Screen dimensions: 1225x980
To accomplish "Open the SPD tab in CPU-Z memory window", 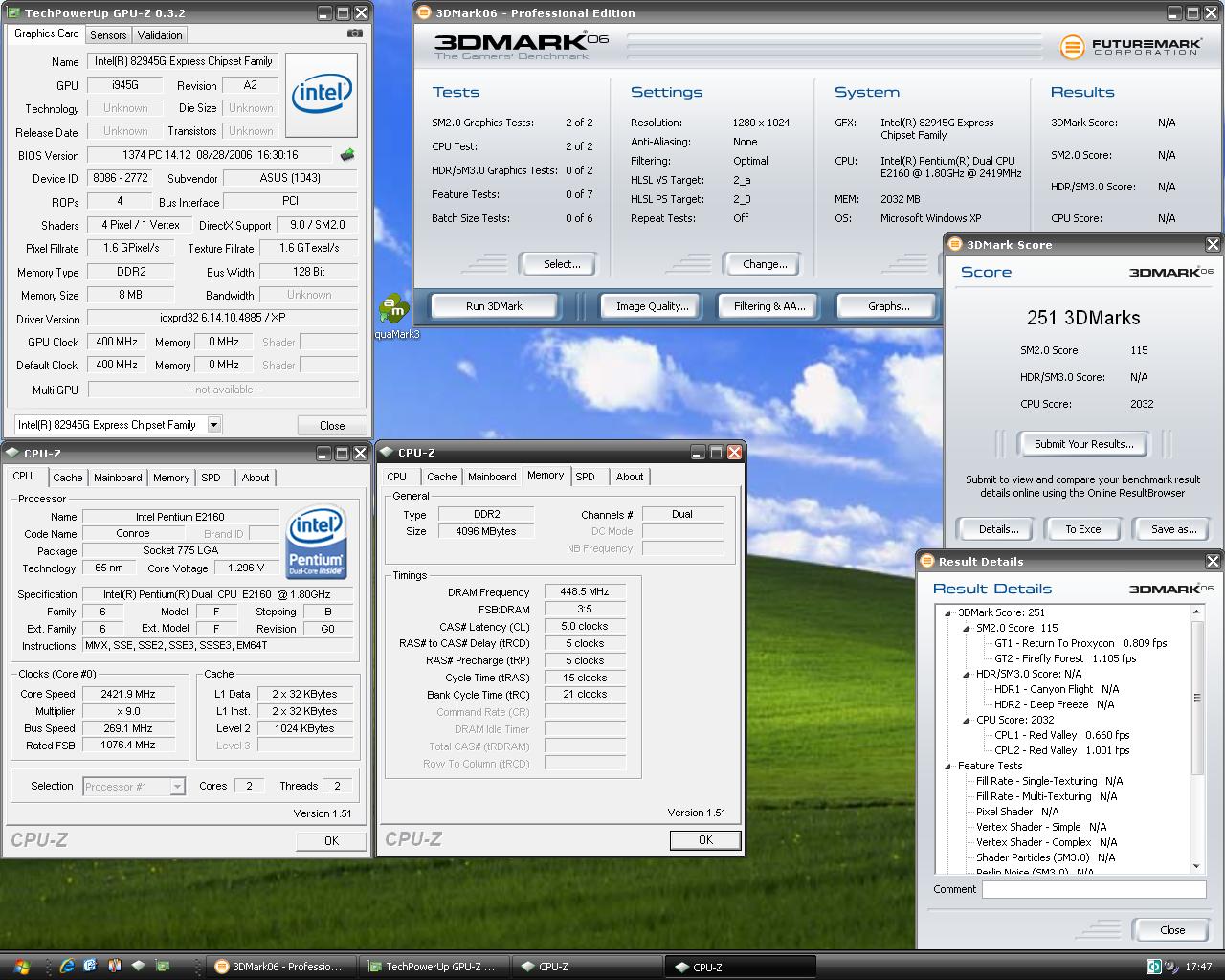I will click(585, 477).
